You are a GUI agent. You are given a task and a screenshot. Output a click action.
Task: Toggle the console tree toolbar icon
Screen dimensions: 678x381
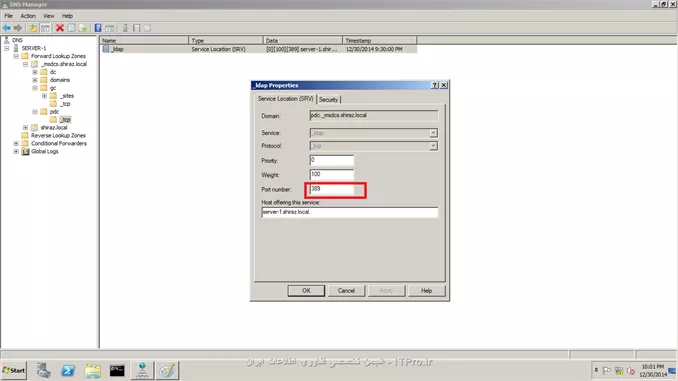tap(45, 28)
